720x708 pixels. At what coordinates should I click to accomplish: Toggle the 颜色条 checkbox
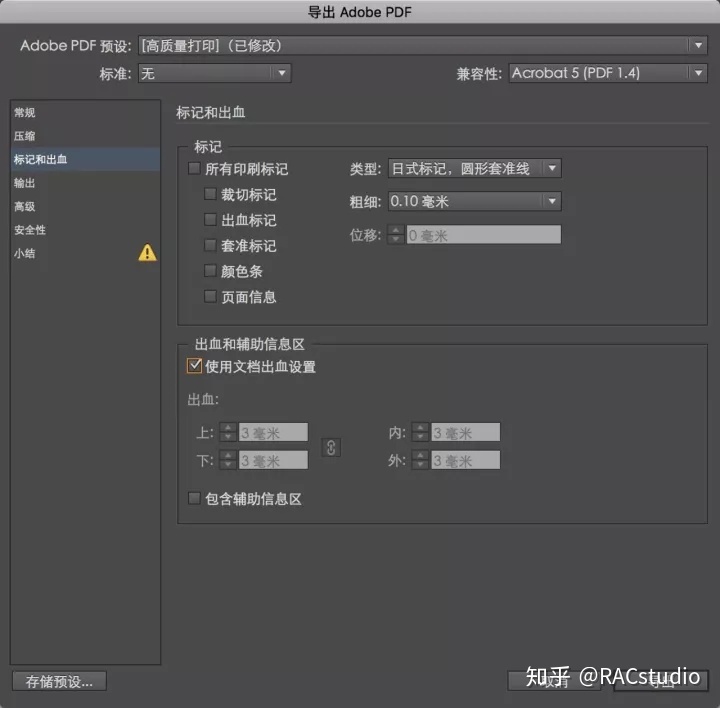(210, 271)
